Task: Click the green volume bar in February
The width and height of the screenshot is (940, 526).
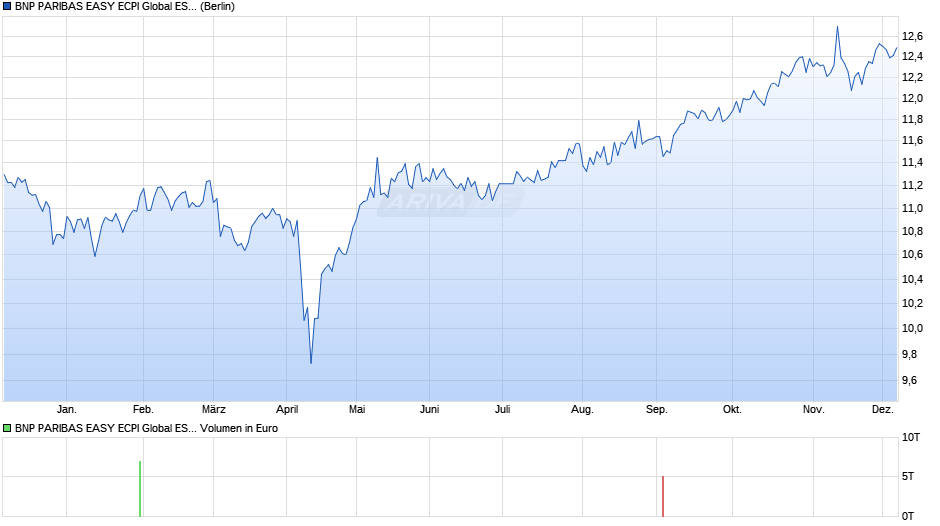Action: click(x=140, y=489)
